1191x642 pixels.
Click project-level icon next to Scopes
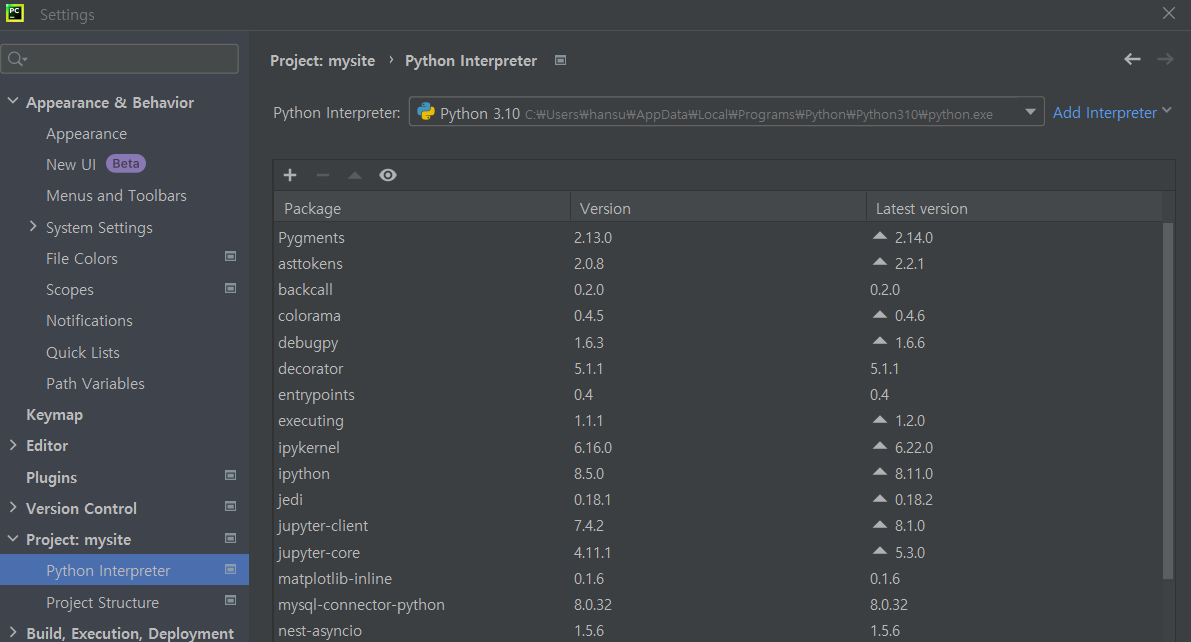pos(230,288)
